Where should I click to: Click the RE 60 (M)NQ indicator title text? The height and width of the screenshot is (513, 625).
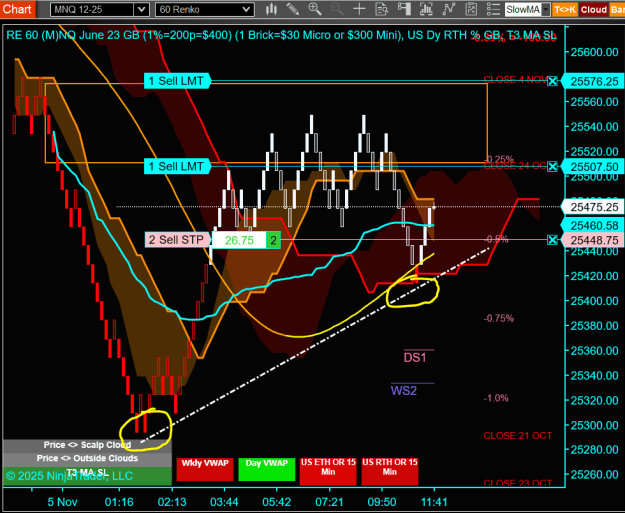(281, 35)
